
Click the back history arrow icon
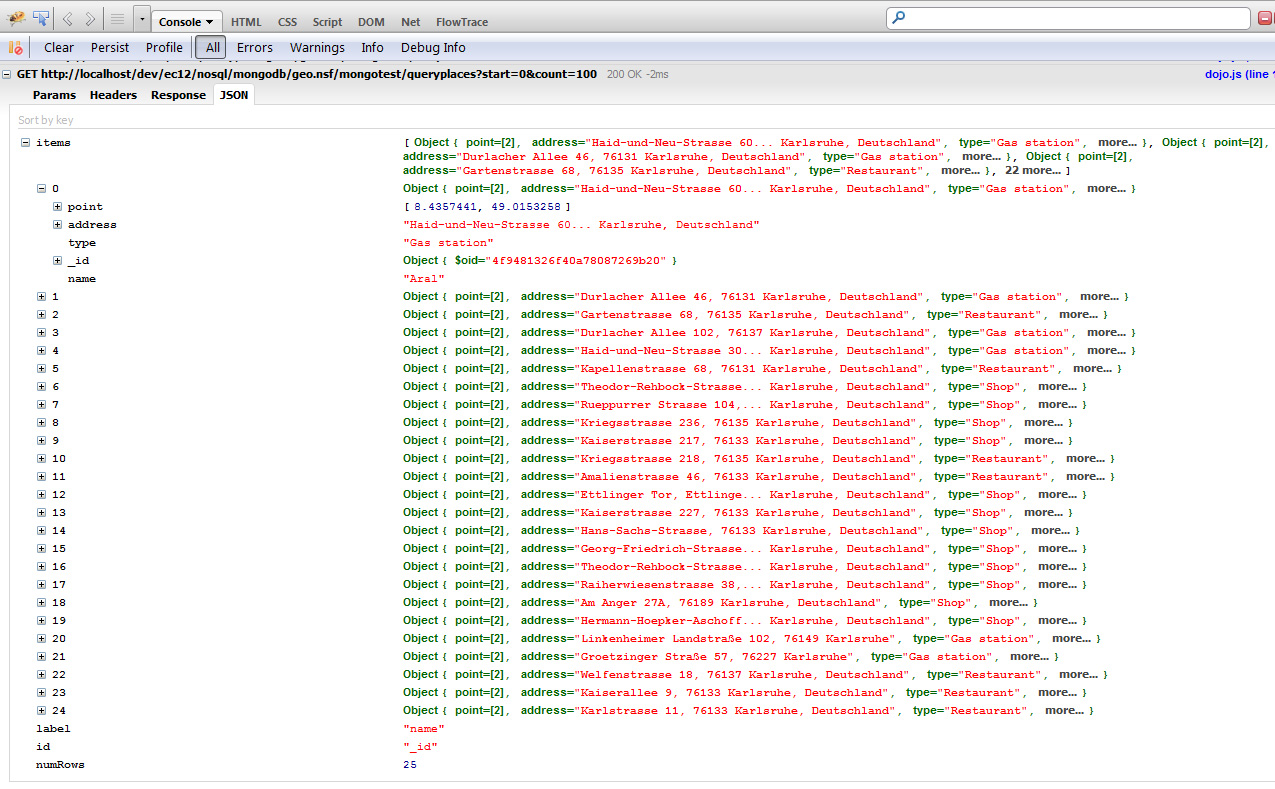[68, 19]
